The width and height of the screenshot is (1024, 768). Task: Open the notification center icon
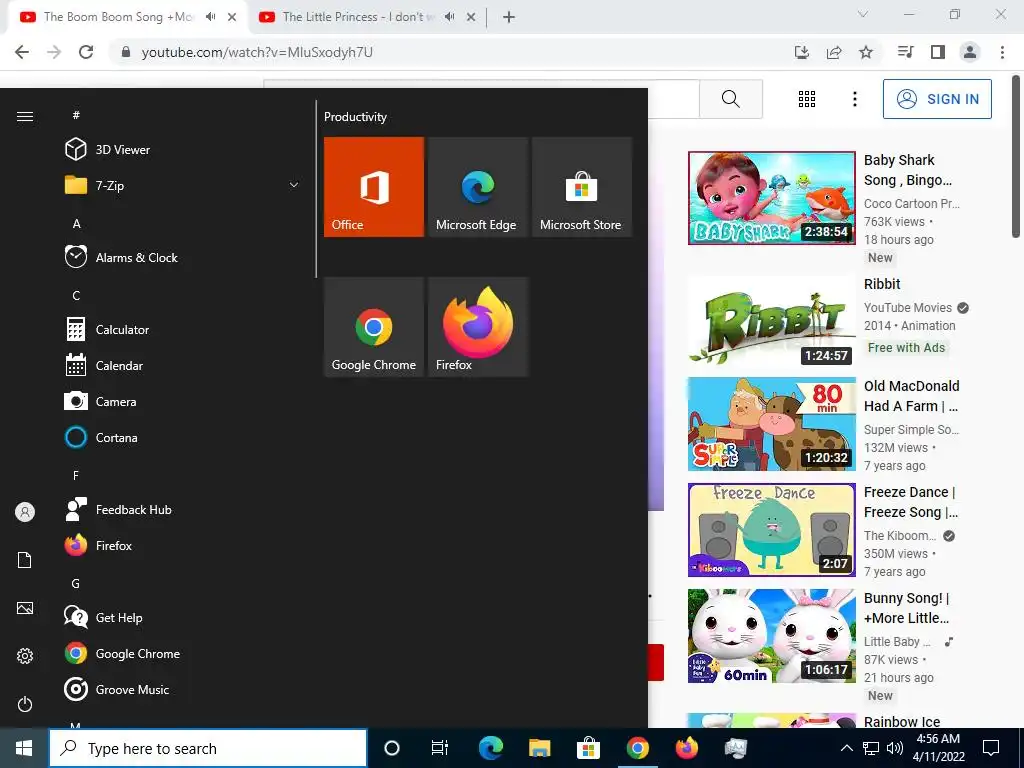tap(991, 748)
